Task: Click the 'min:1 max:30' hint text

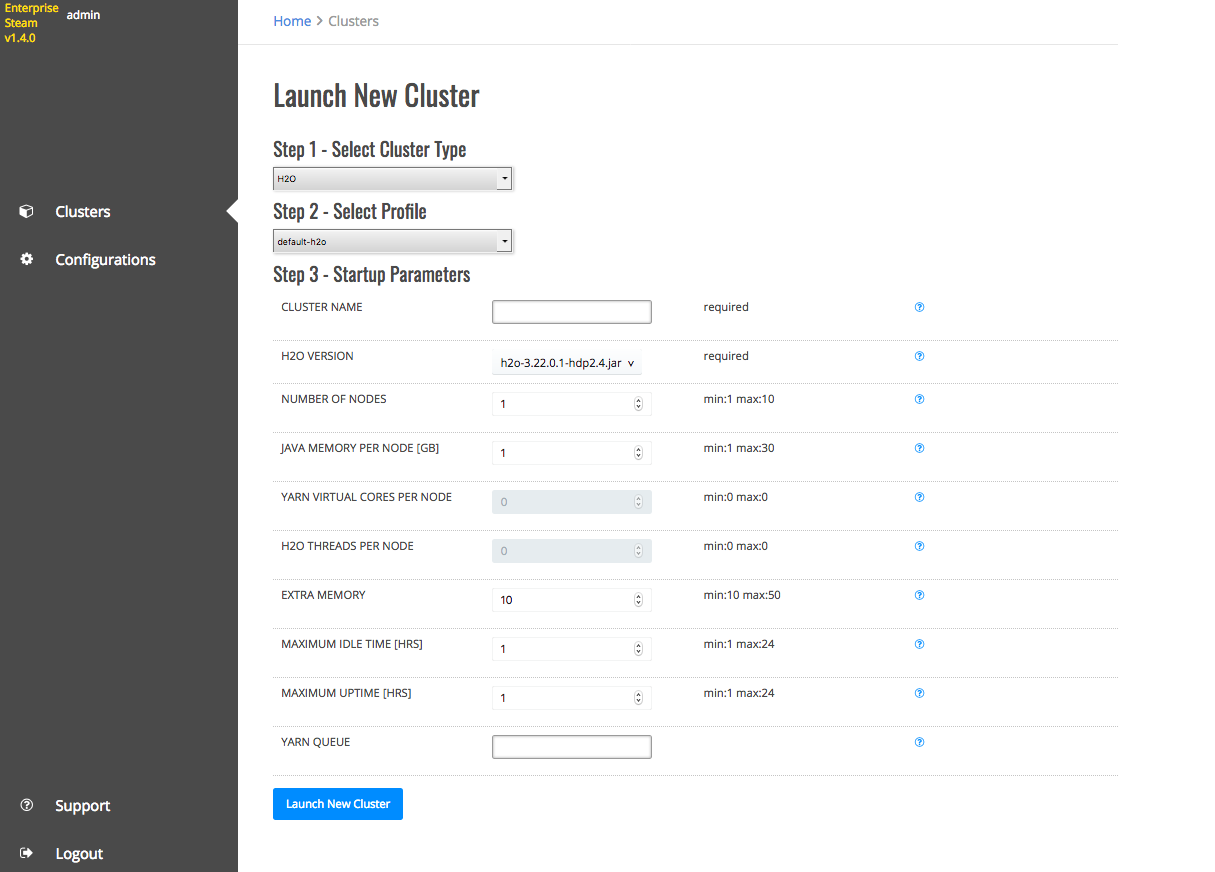Action: pyautogui.click(x=739, y=448)
